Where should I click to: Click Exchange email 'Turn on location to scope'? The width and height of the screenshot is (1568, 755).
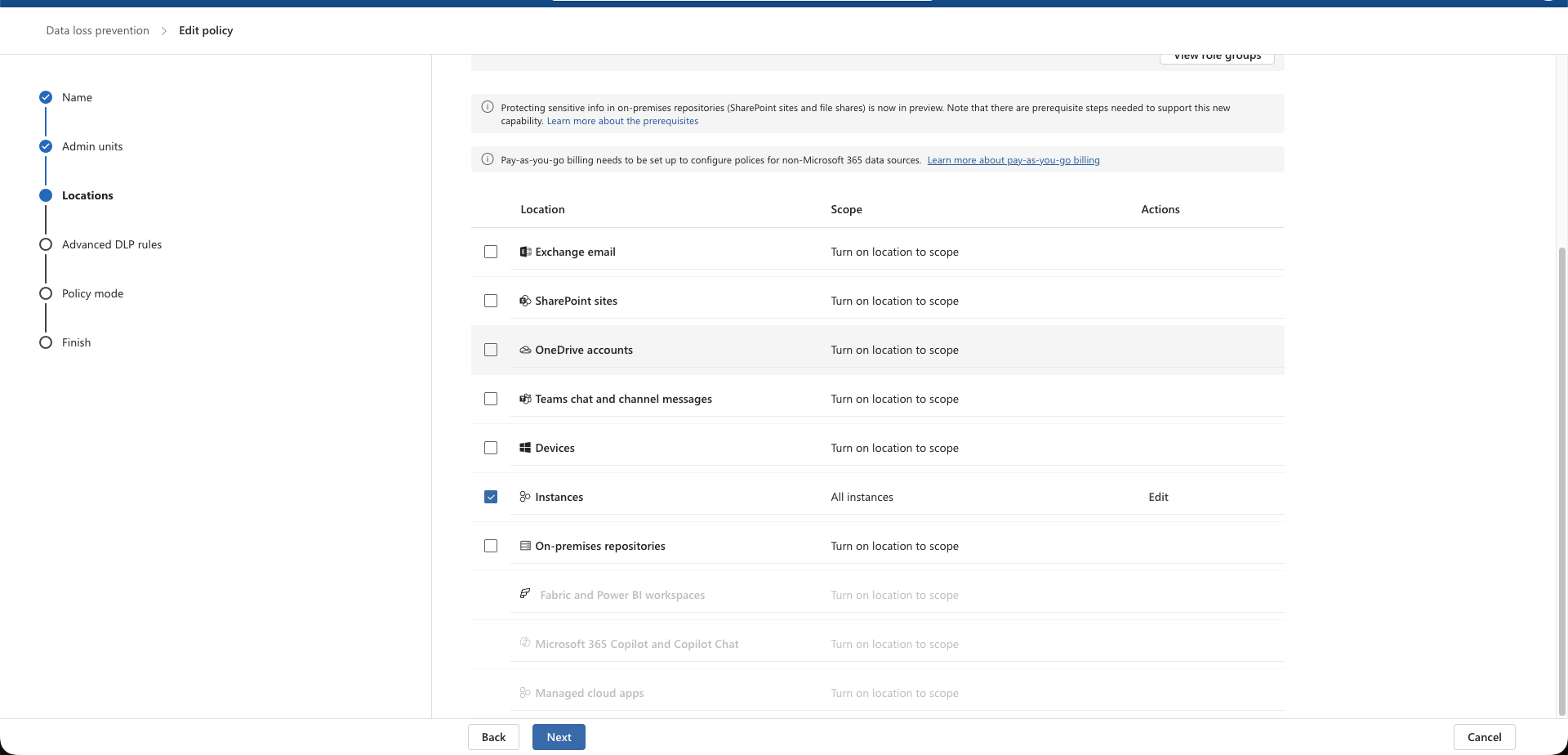pyautogui.click(x=894, y=252)
